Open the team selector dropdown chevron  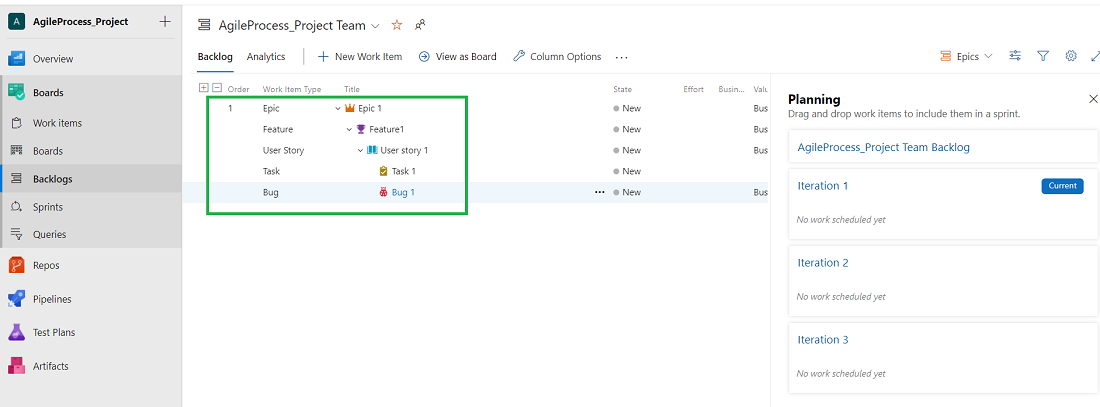375,25
